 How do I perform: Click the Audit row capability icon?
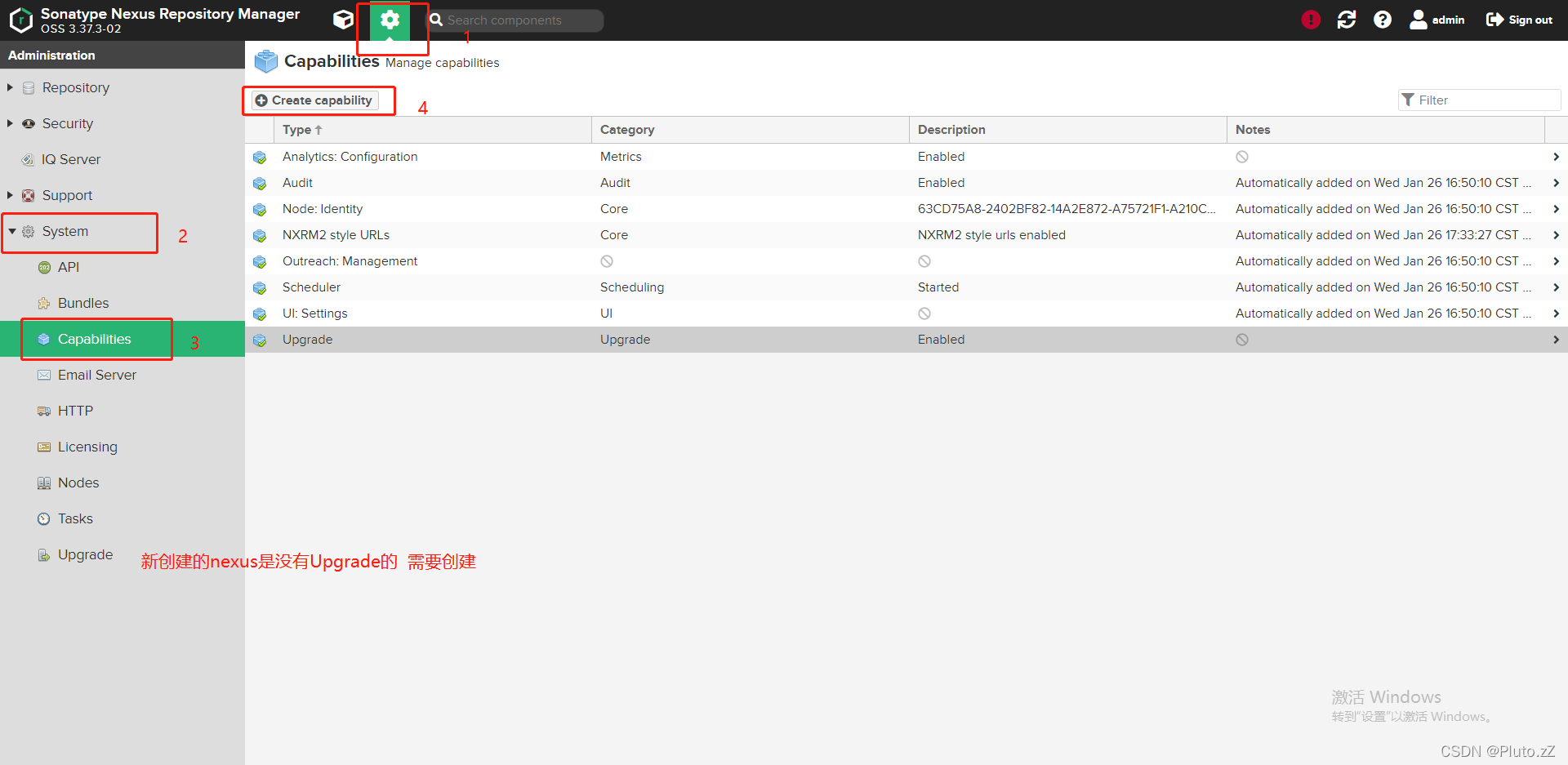tap(260, 184)
